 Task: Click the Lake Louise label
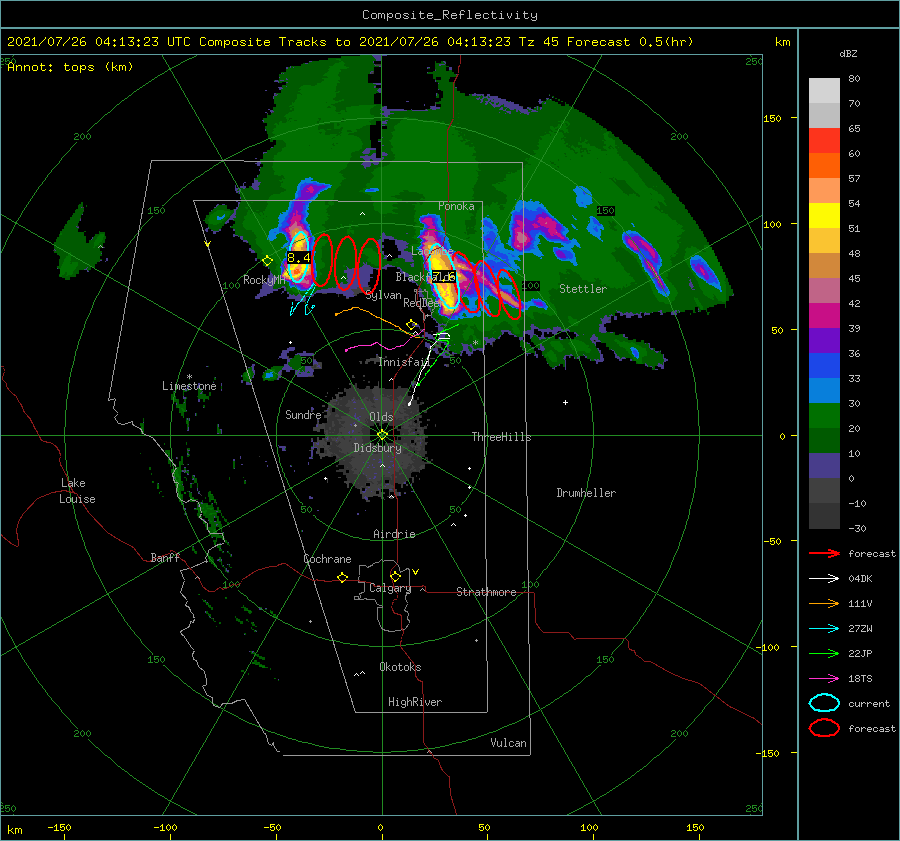77,491
